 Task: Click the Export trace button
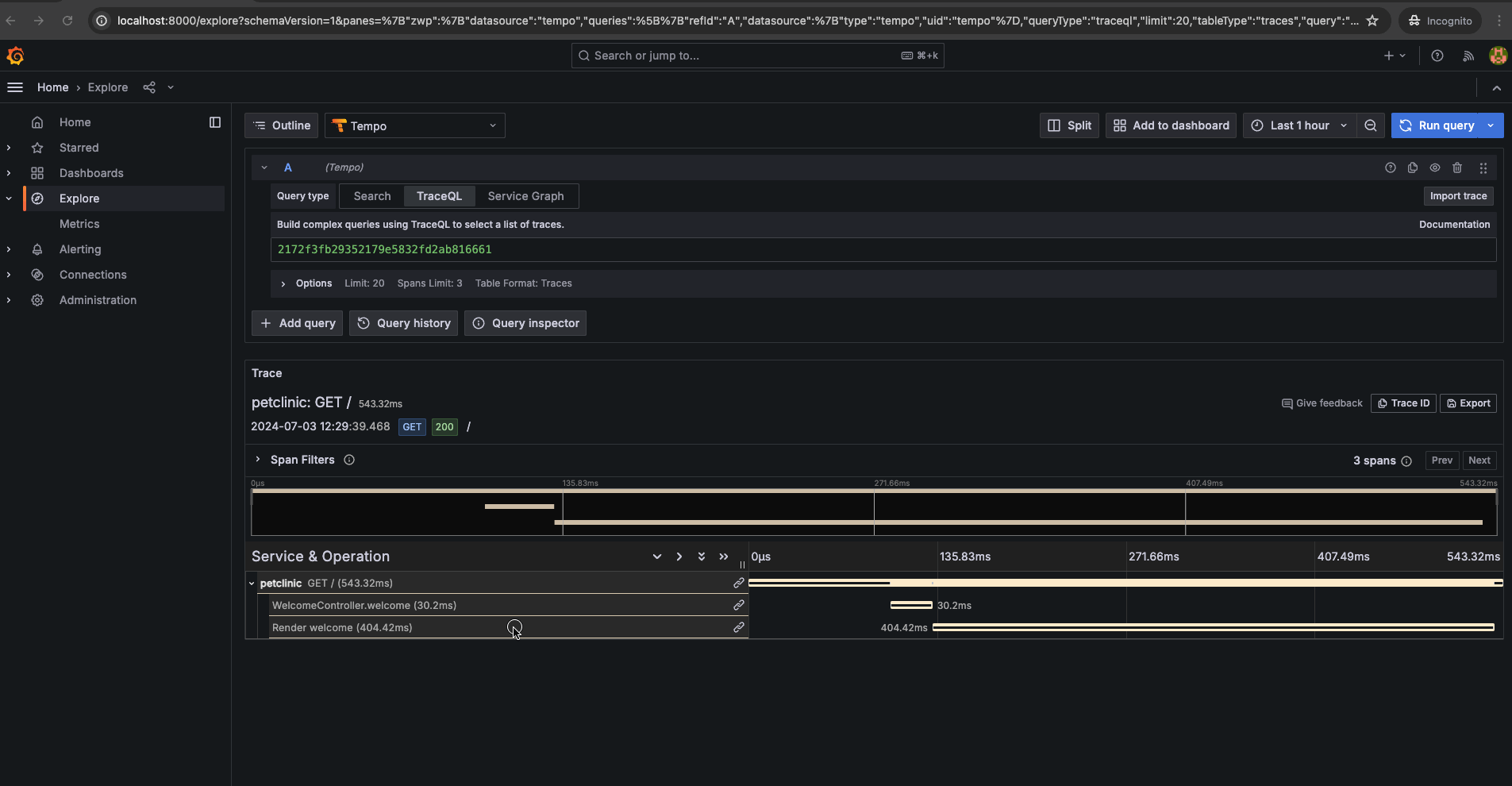coord(1468,403)
